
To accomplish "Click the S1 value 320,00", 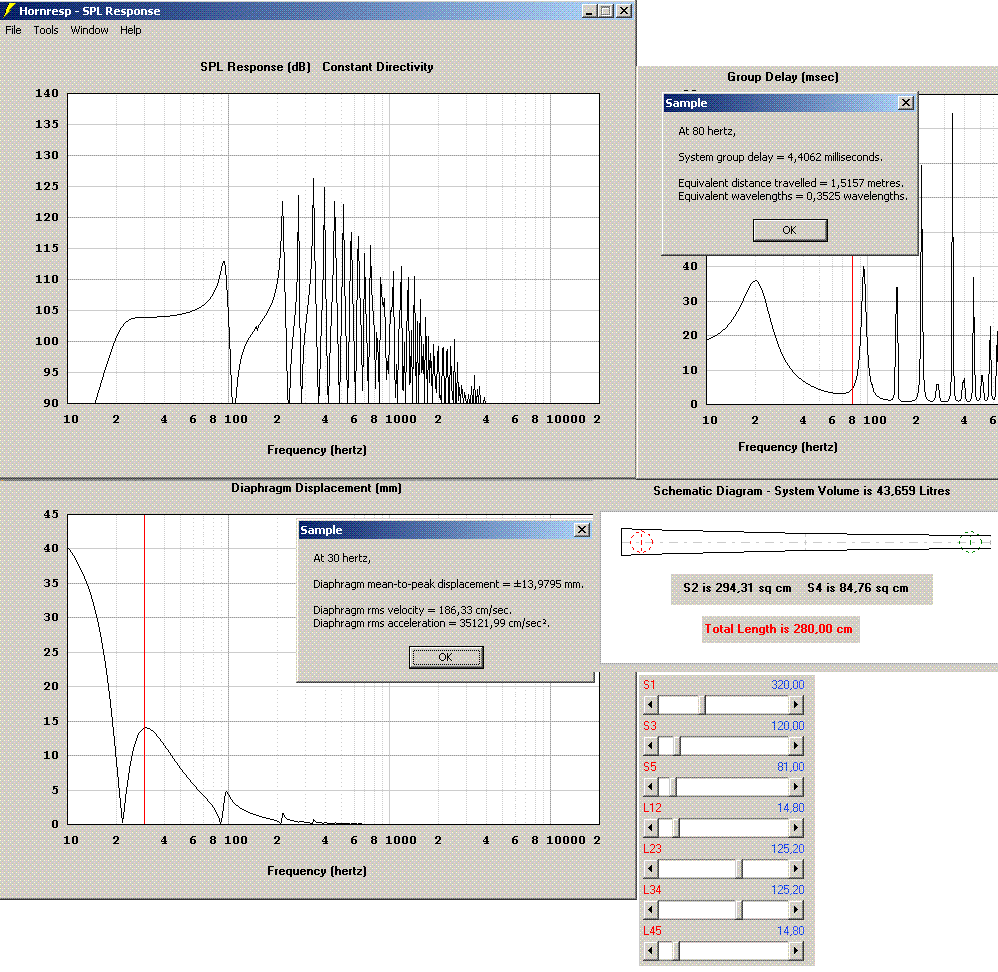I will click(x=788, y=685).
